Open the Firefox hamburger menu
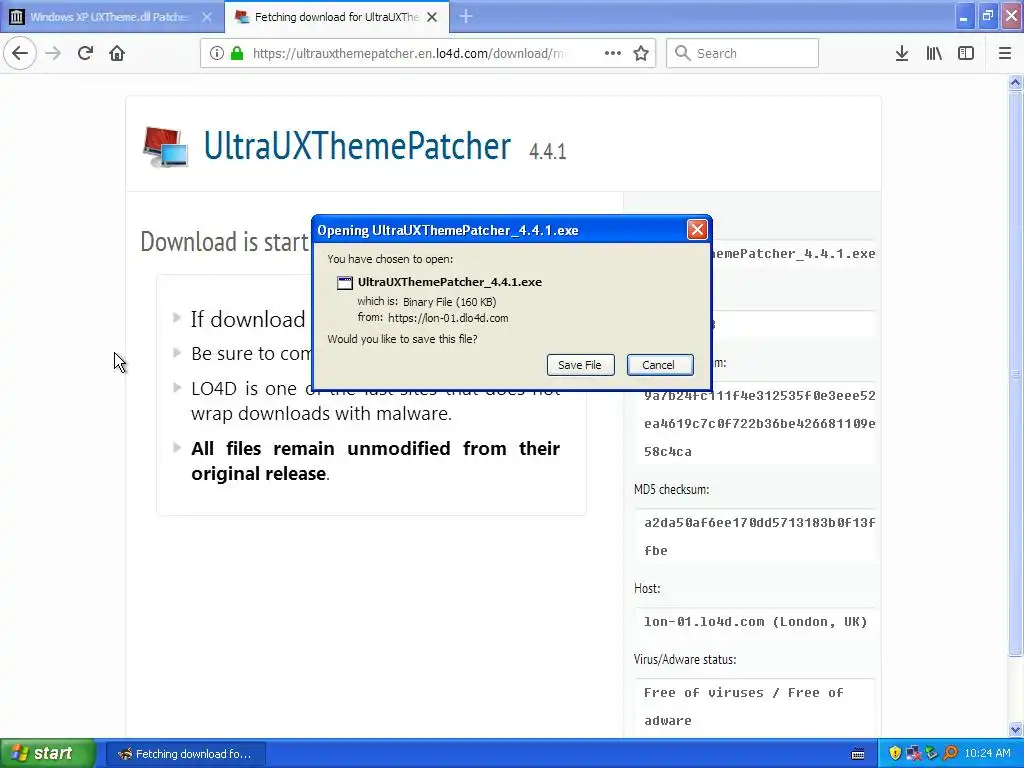The height and width of the screenshot is (768, 1024). pyautogui.click(x=1004, y=53)
